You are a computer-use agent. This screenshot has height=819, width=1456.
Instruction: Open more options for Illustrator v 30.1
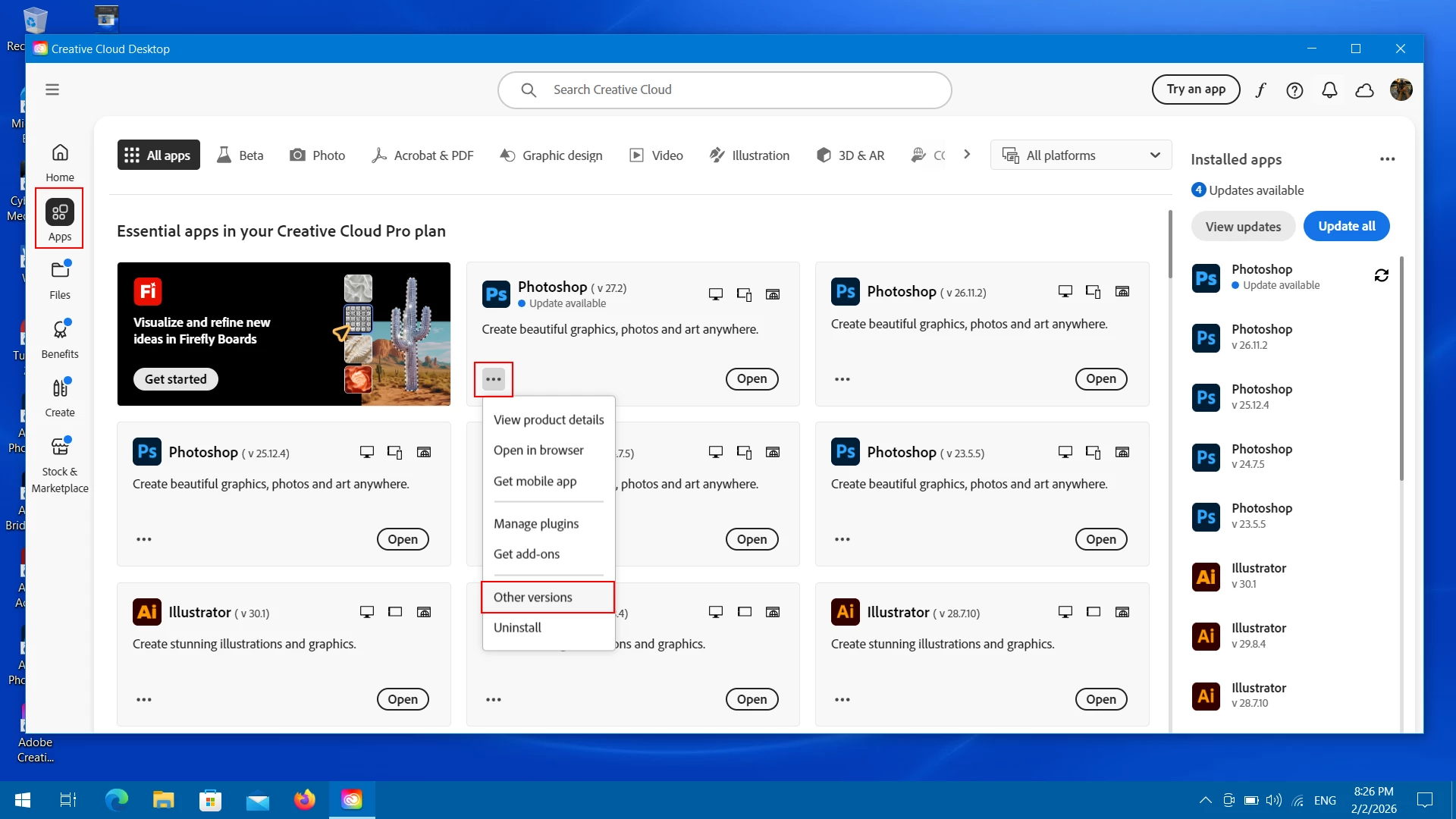[144, 699]
